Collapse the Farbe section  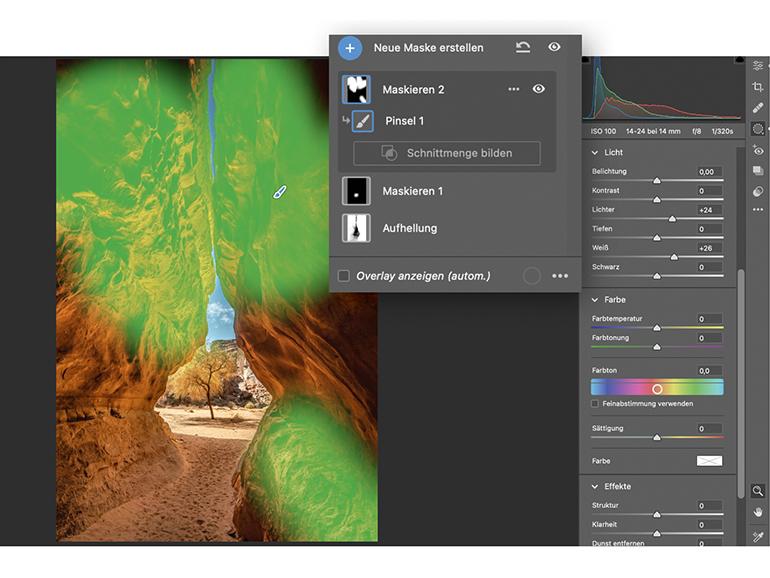[595, 300]
